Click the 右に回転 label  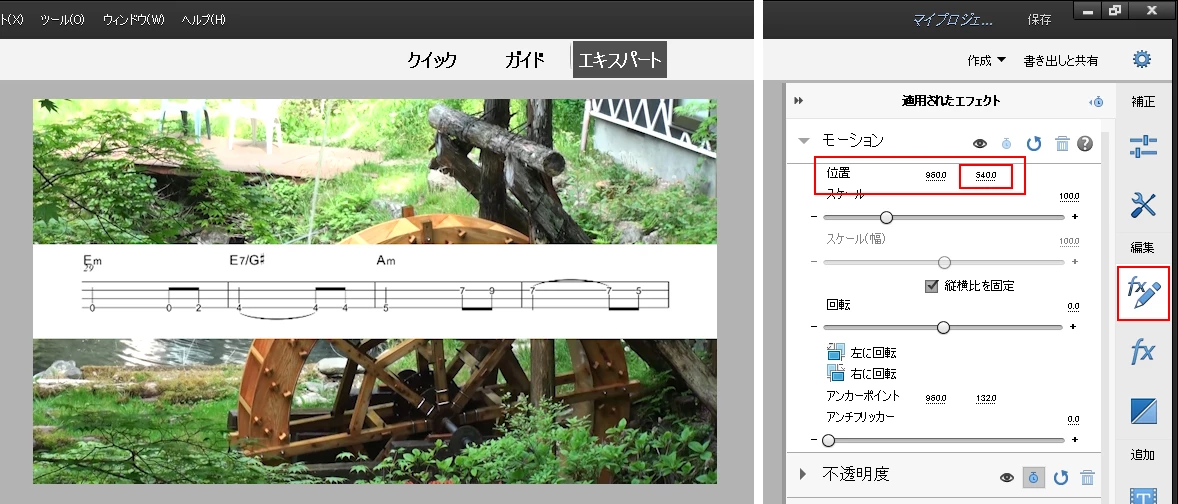[x=873, y=373]
